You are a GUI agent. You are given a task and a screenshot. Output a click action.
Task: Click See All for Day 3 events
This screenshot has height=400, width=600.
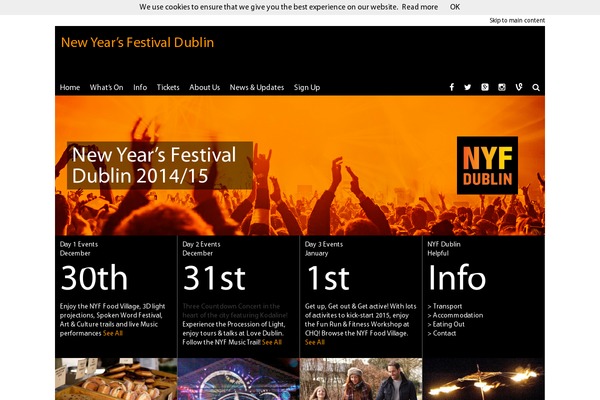click(315, 342)
